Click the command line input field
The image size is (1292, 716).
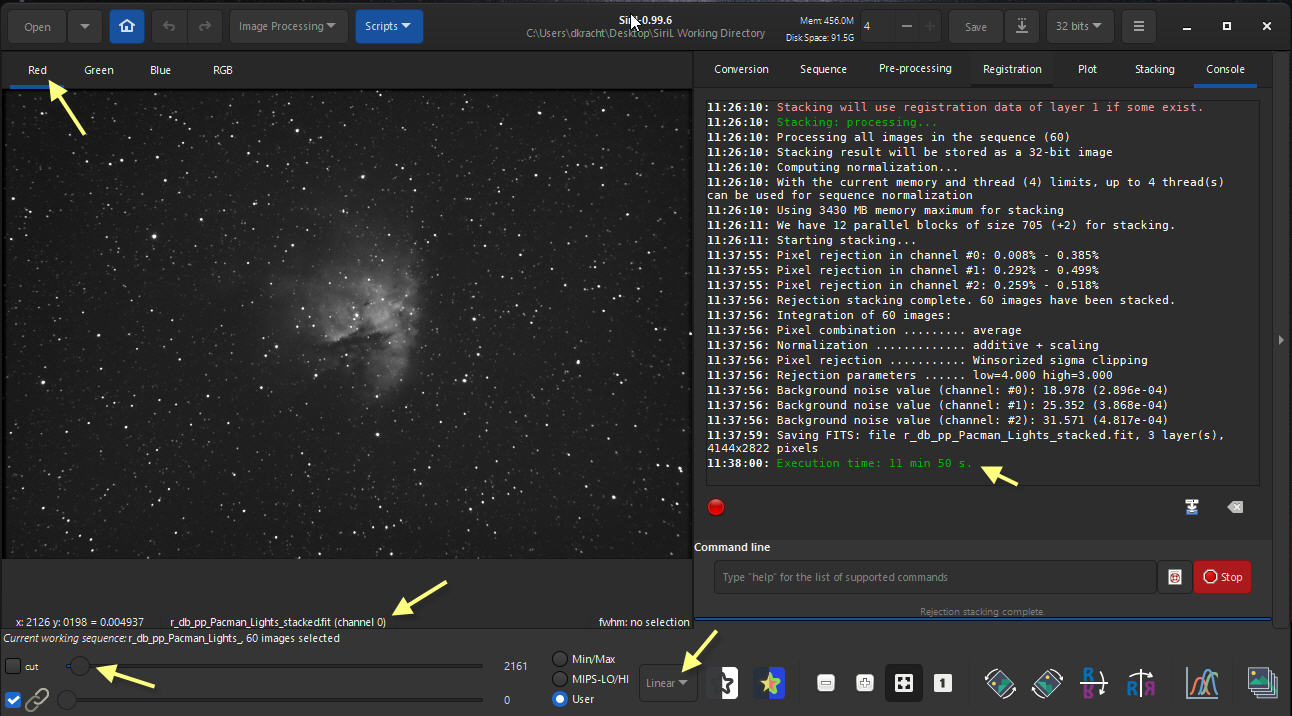point(935,577)
